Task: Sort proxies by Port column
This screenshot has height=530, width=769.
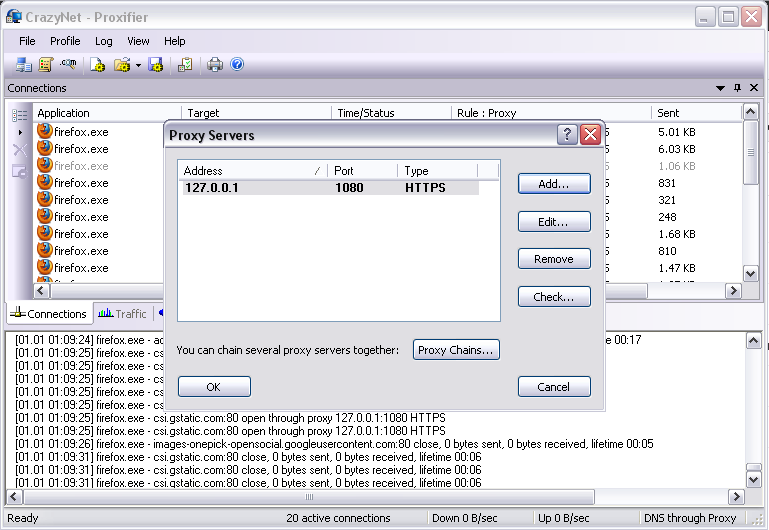Action: pyautogui.click(x=362, y=171)
